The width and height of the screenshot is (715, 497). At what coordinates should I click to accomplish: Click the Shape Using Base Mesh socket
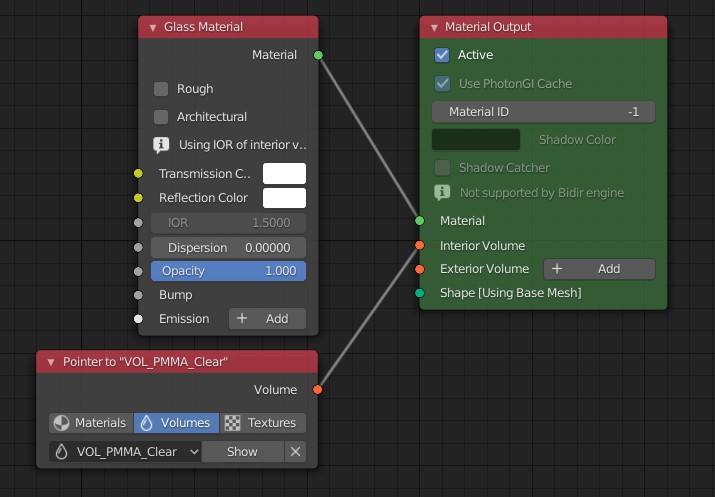[x=420, y=293]
